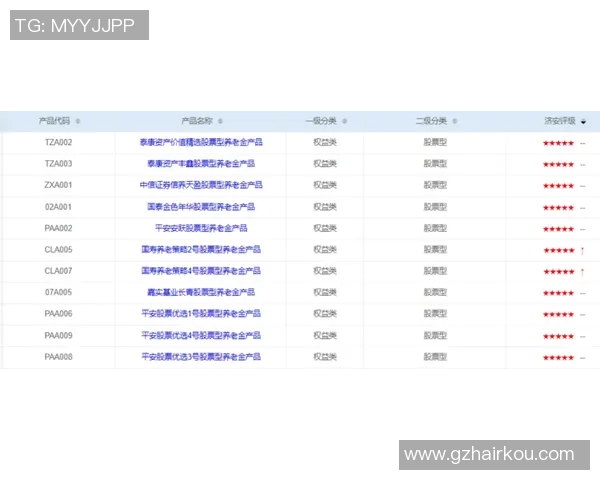Click 股票型 cell in 02A001 row
Viewport: 600px width, 480px height.
[435, 206]
